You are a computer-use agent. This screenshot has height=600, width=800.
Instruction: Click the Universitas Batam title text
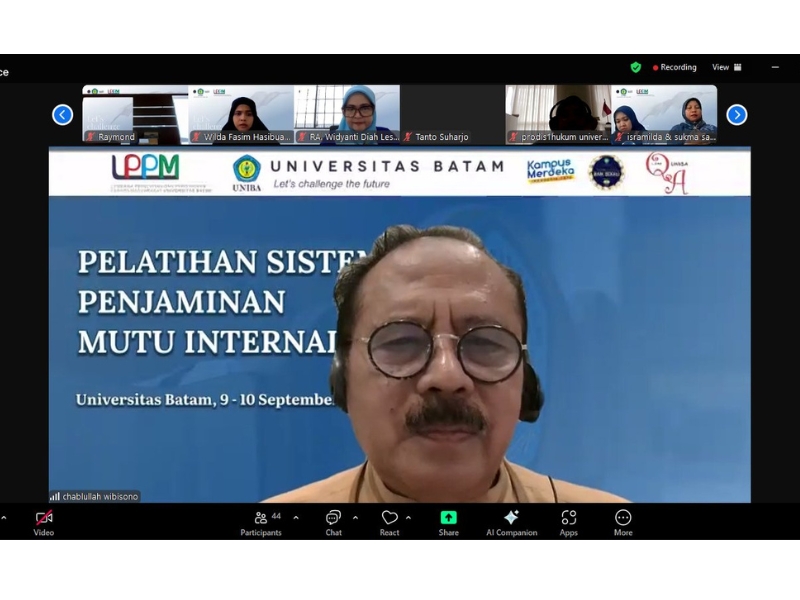pos(387,166)
